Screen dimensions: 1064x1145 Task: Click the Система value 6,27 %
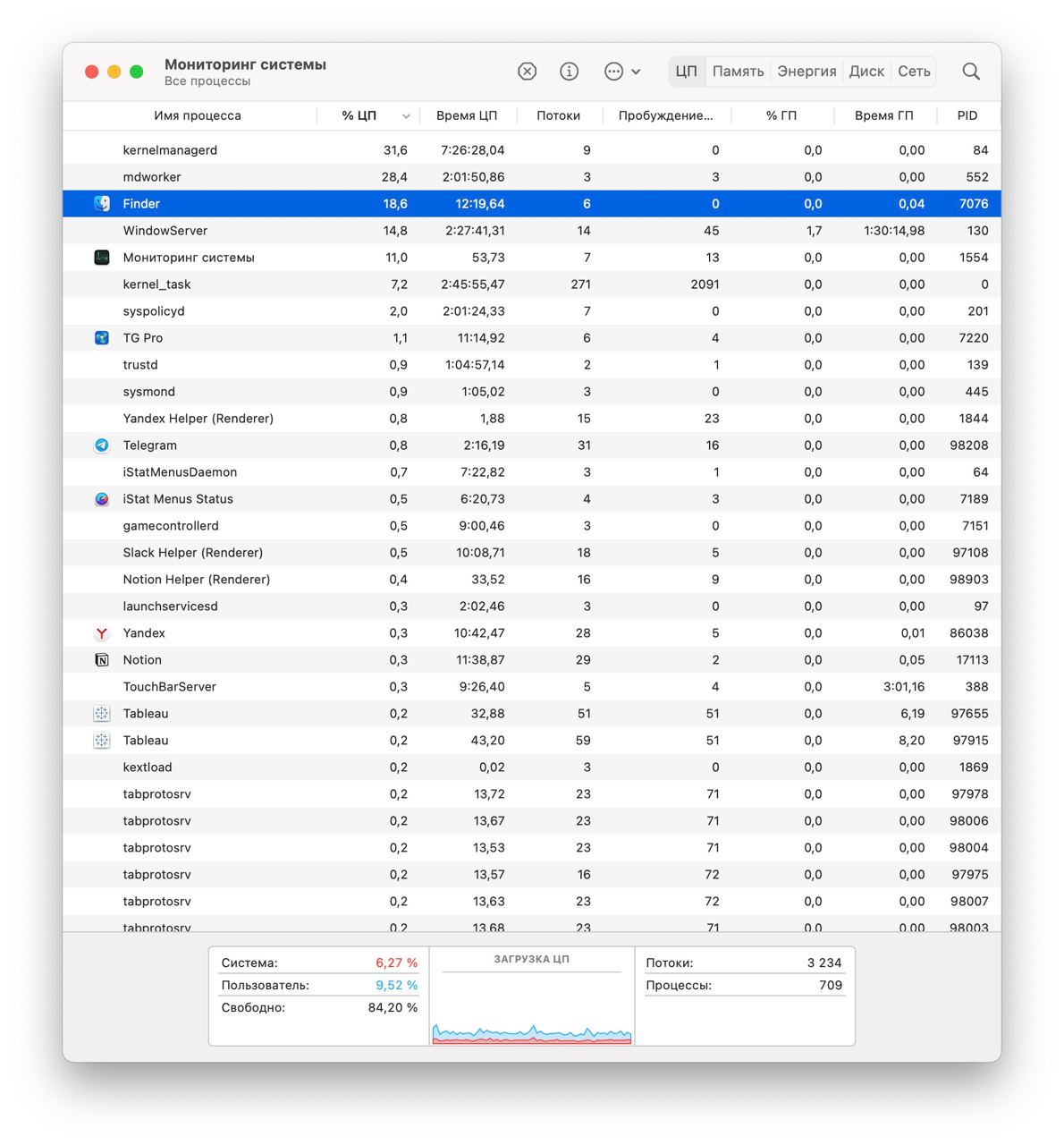(x=396, y=963)
